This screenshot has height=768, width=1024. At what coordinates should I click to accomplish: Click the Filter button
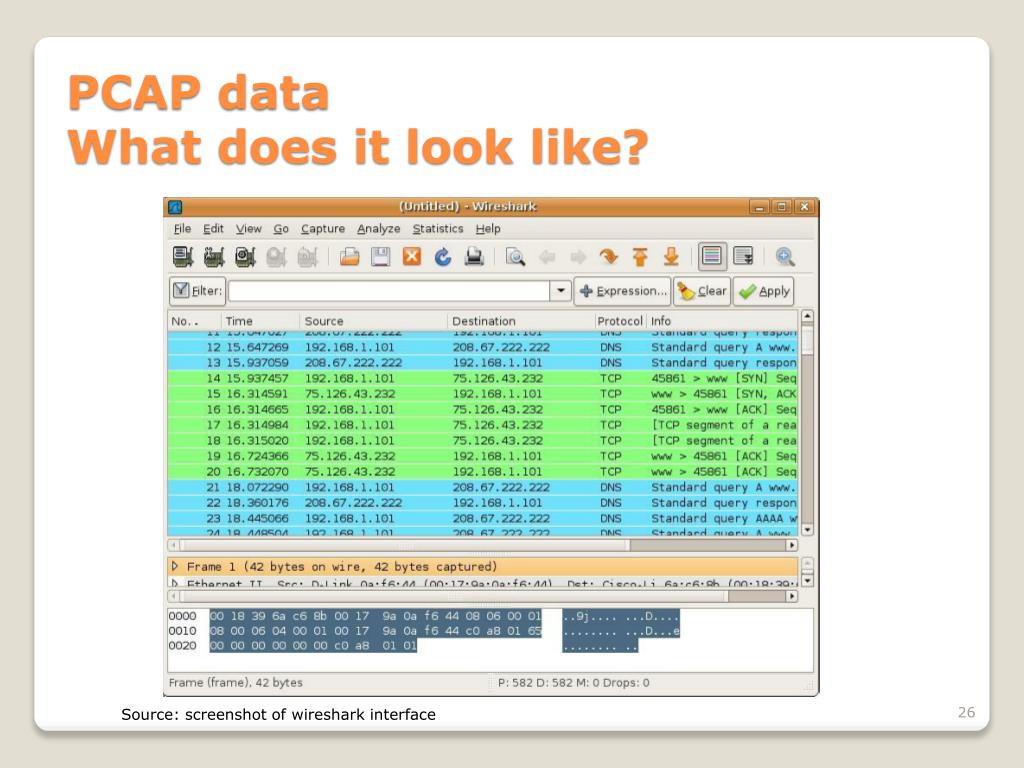[197, 291]
